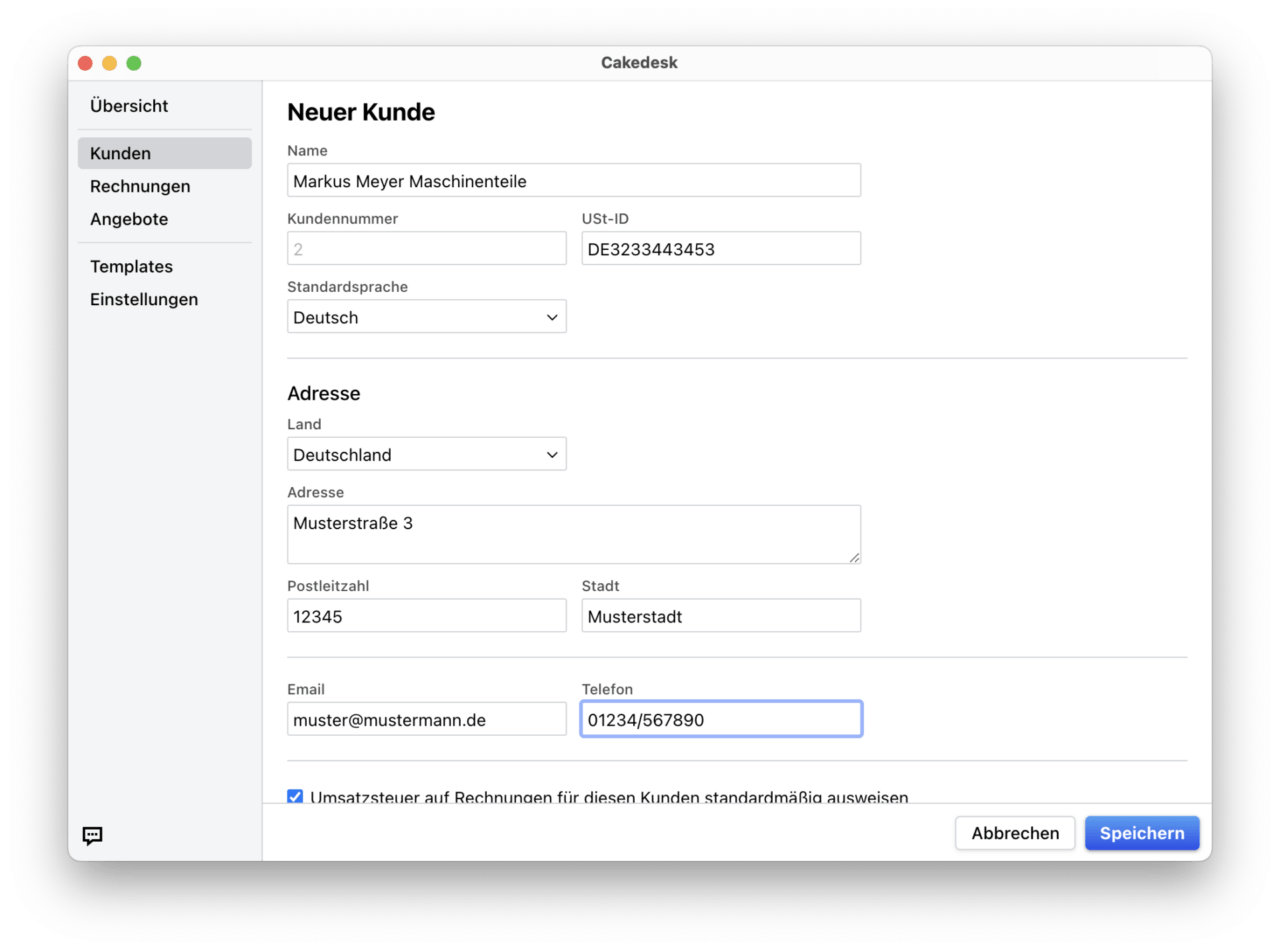Click the yellow minimize window button
This screenshot has height=951, width=1280.
109,63
